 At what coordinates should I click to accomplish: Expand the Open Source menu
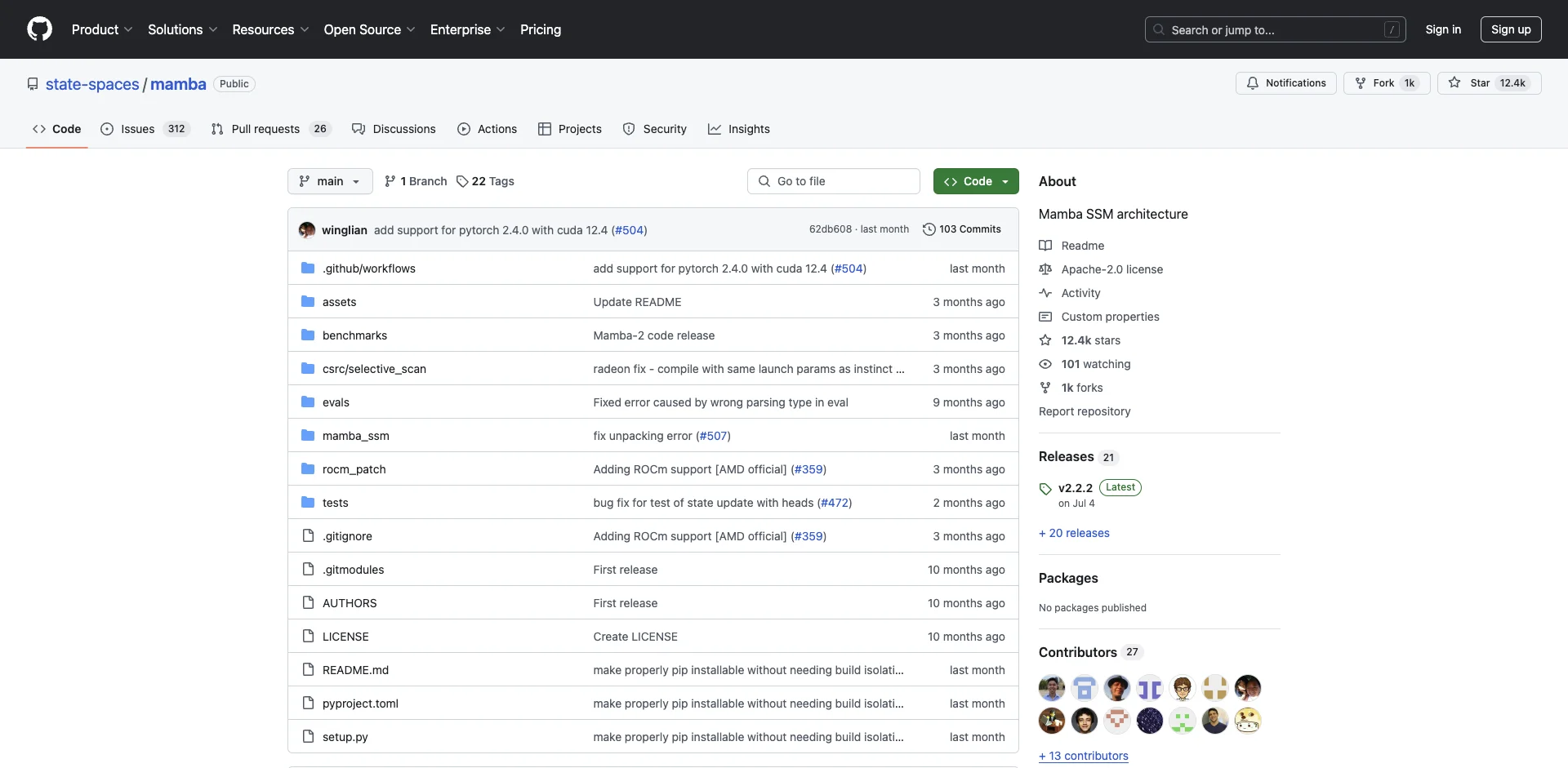[370, 29]
